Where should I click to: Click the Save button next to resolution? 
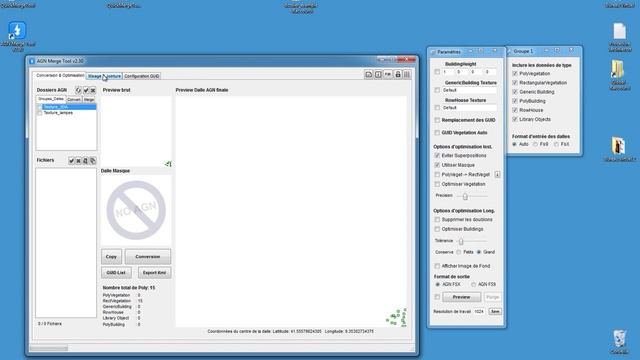(495, 311)
